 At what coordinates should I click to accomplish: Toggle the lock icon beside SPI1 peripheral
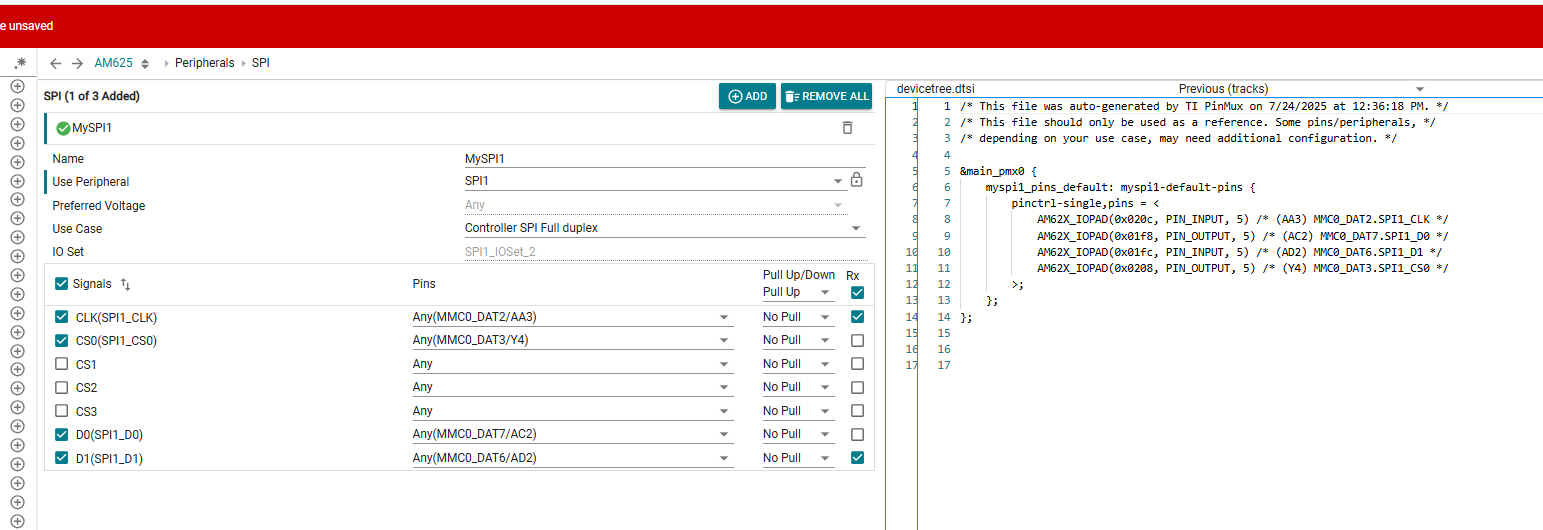[856, 180]
